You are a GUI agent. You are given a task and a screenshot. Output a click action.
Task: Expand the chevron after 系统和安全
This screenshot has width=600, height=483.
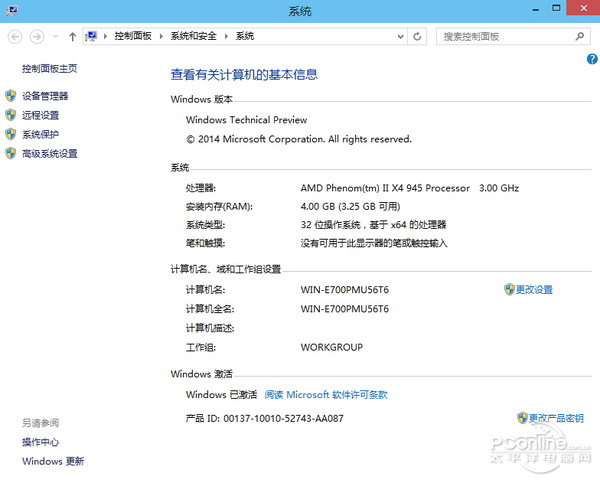(x=226, y=36)
